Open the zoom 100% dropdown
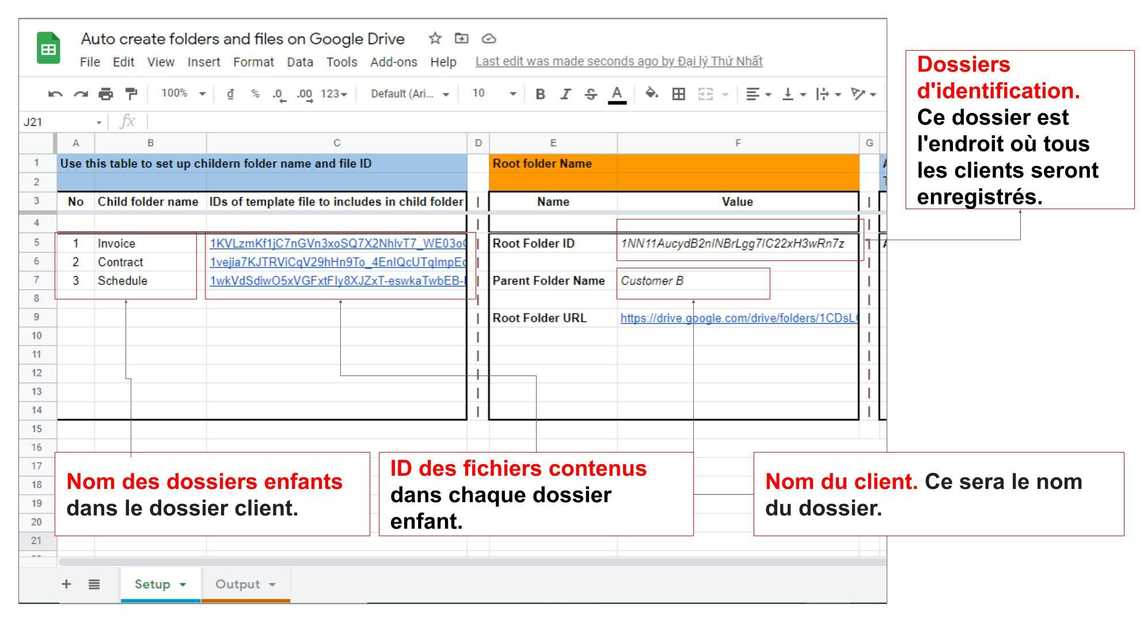Screen dimensions: 1140x622 [x=184, y=94]
